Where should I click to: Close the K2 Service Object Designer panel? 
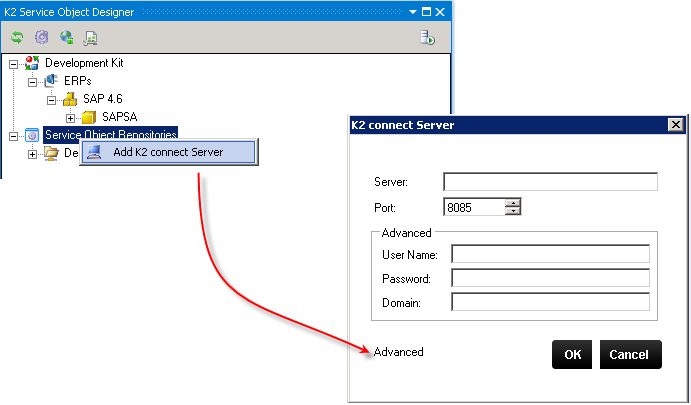440,12
